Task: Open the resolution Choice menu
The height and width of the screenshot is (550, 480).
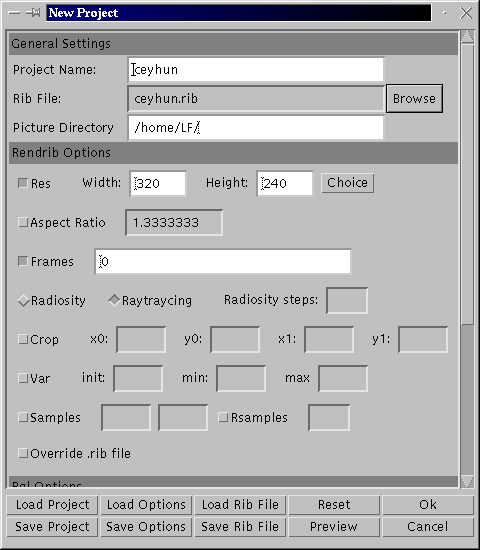Action: [347, 183]
